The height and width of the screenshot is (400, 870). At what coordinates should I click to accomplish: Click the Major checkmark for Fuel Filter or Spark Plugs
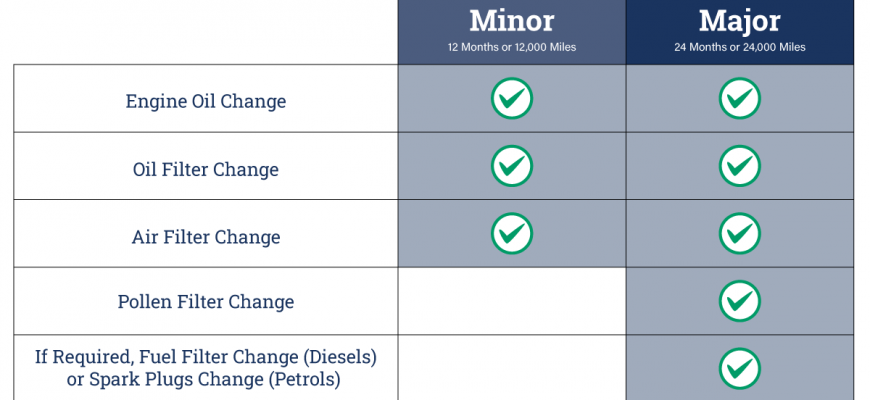tap(740, 369)
